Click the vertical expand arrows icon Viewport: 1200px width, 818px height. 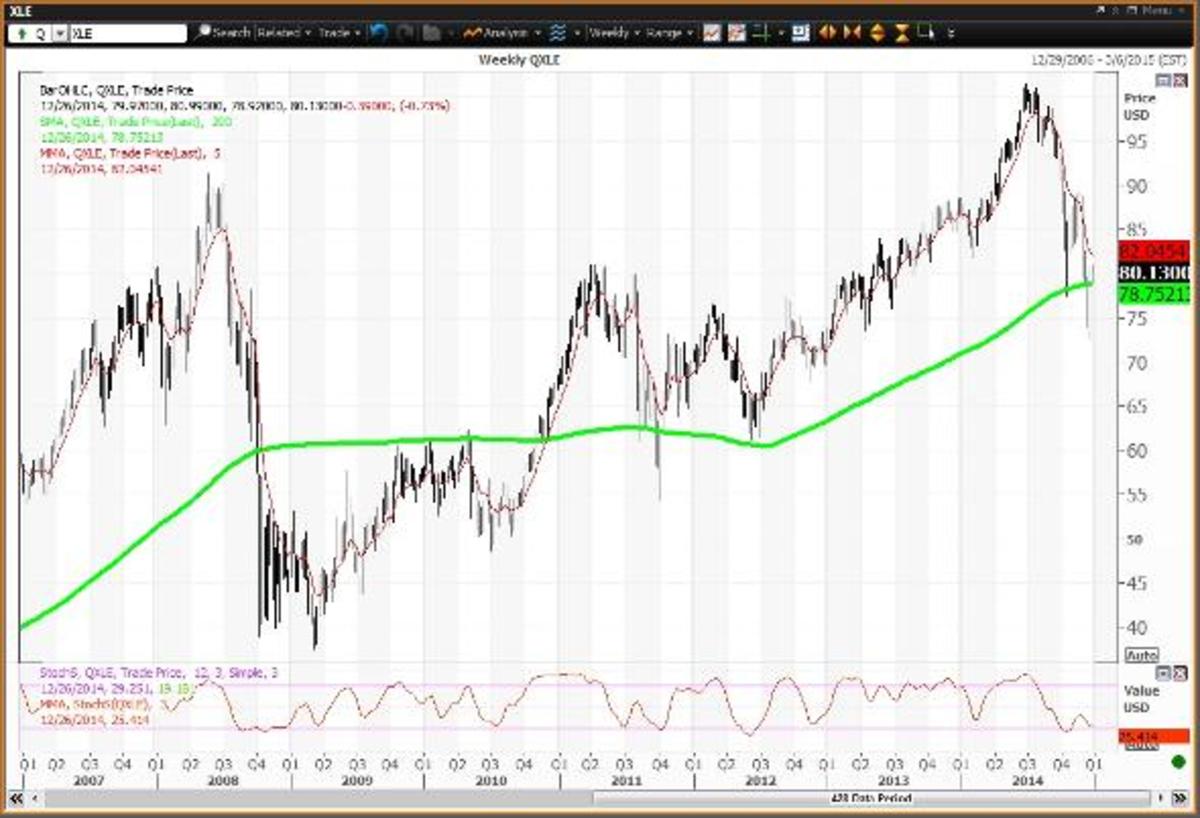pyautogui.click(x=877, y=33)
